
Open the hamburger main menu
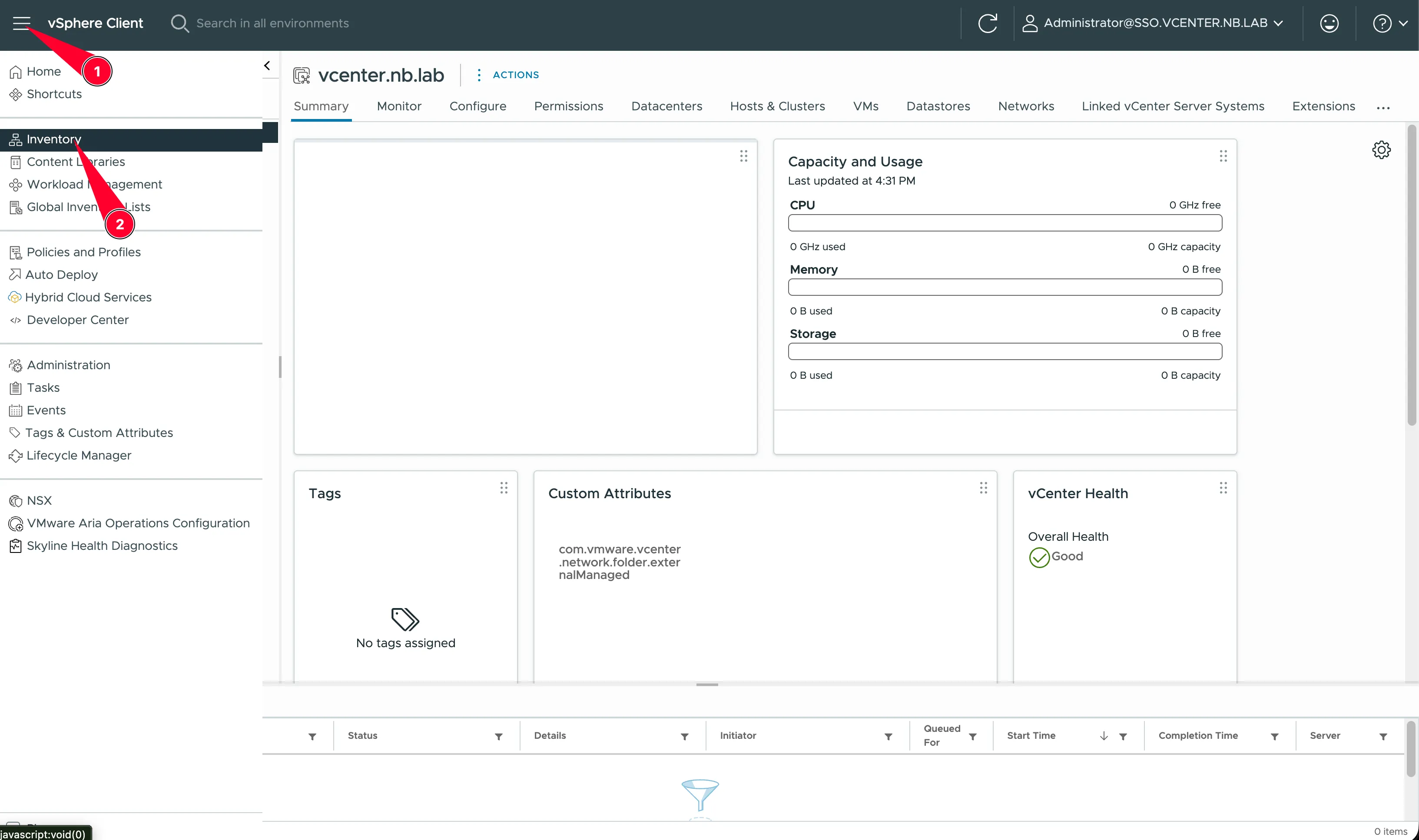click(22, 23)
